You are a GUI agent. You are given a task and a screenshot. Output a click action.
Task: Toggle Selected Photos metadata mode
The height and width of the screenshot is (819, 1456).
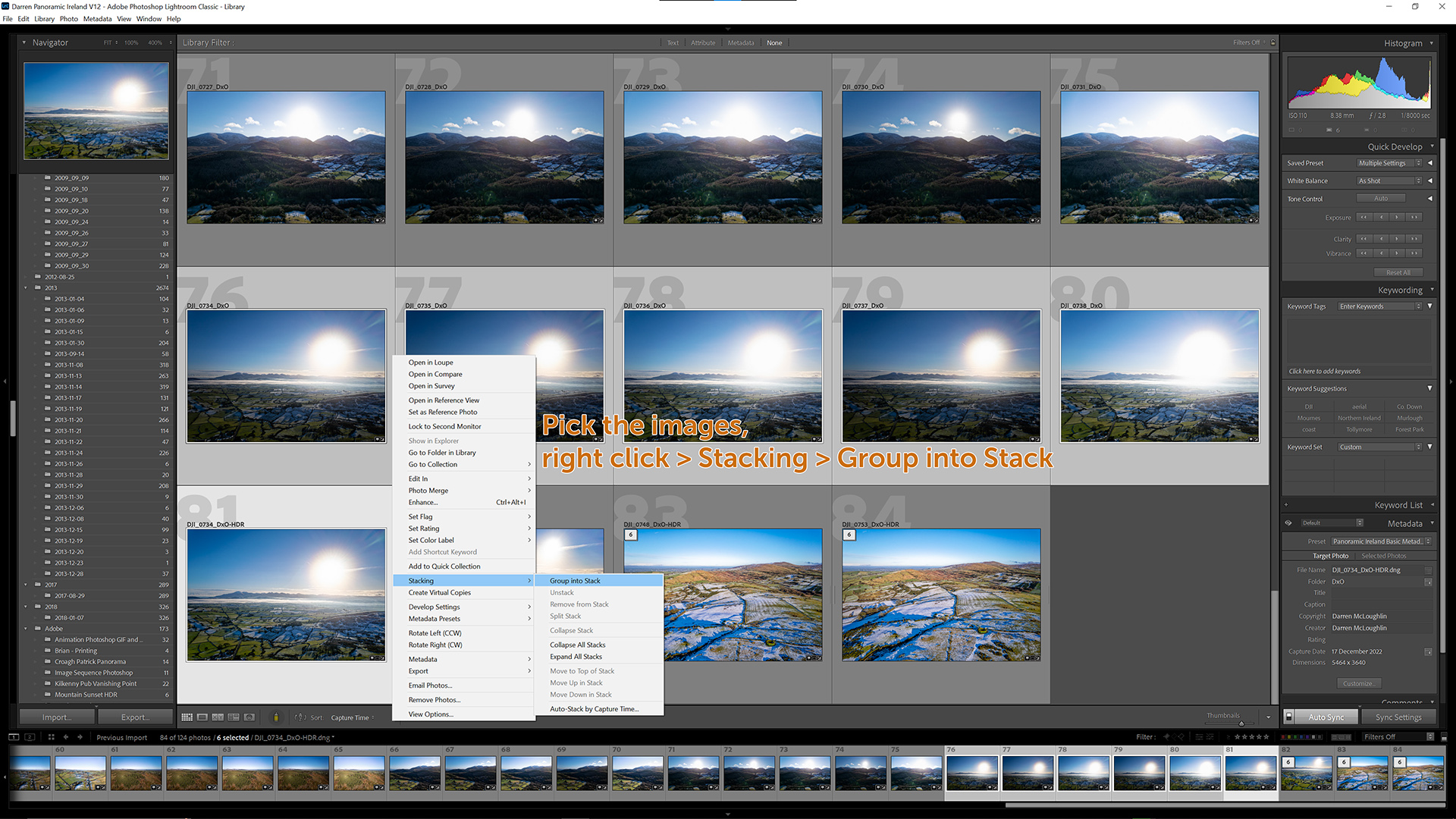tap(1384, 556)
